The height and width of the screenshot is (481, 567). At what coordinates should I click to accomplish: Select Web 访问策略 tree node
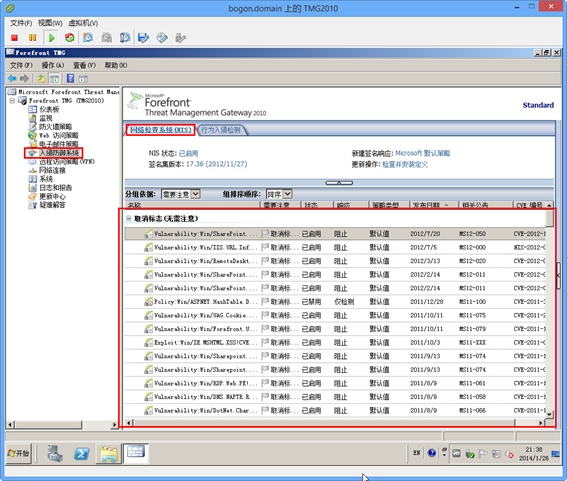point(59,135)
